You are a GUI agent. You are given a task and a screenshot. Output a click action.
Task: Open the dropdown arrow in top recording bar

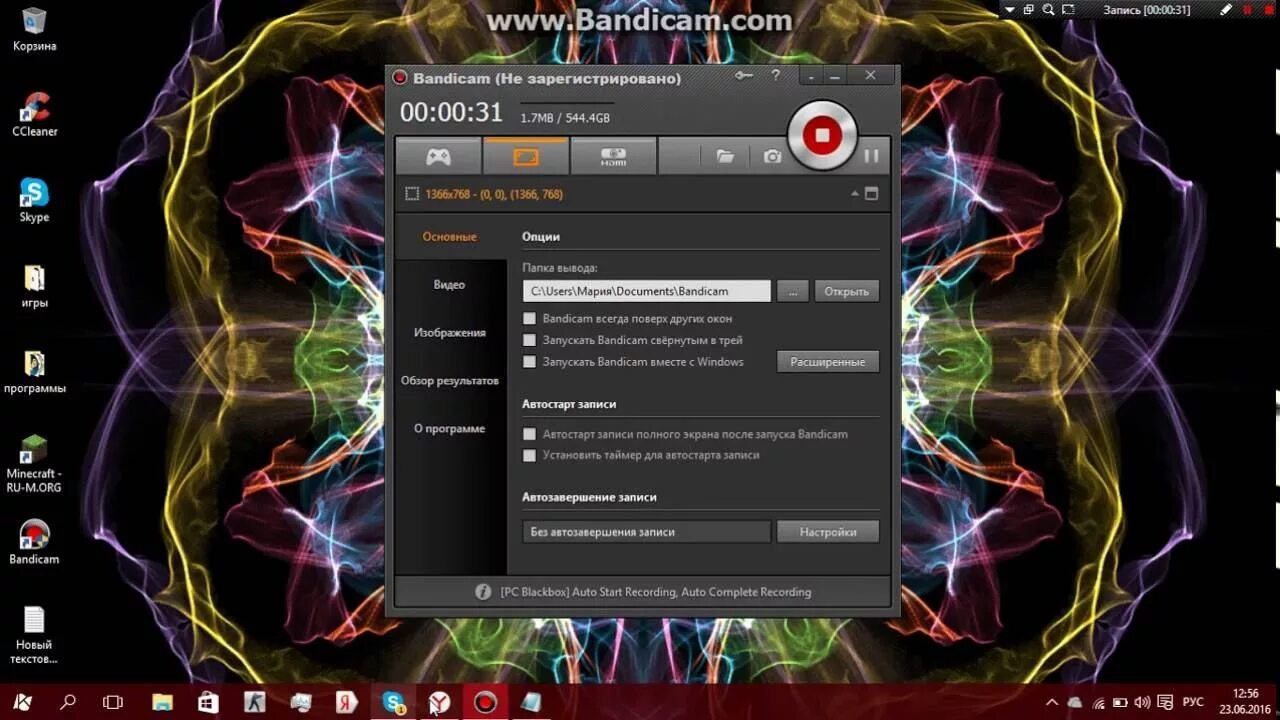[1010, 10]
